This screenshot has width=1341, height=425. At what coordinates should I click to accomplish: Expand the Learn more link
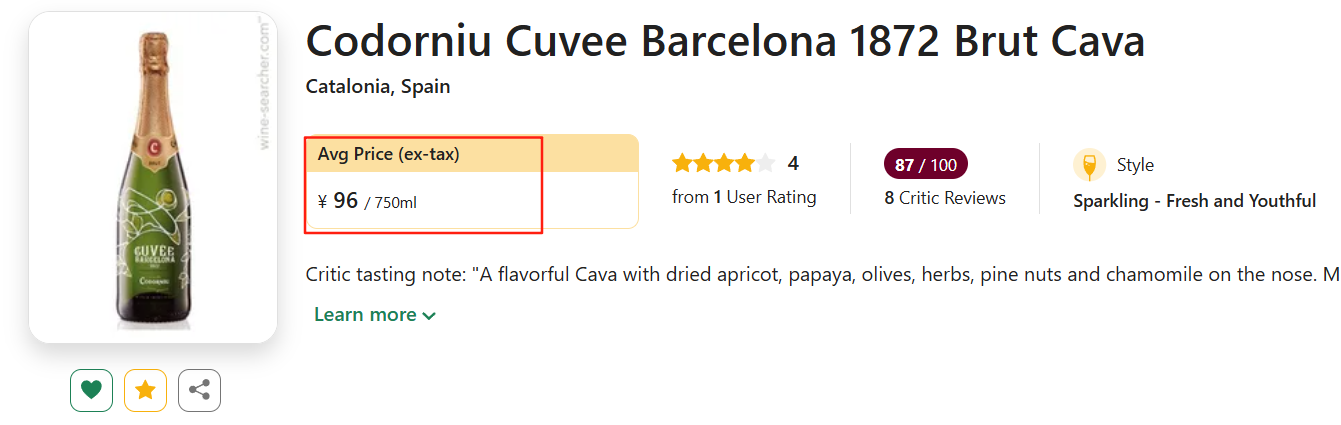[x=365, y=314]
